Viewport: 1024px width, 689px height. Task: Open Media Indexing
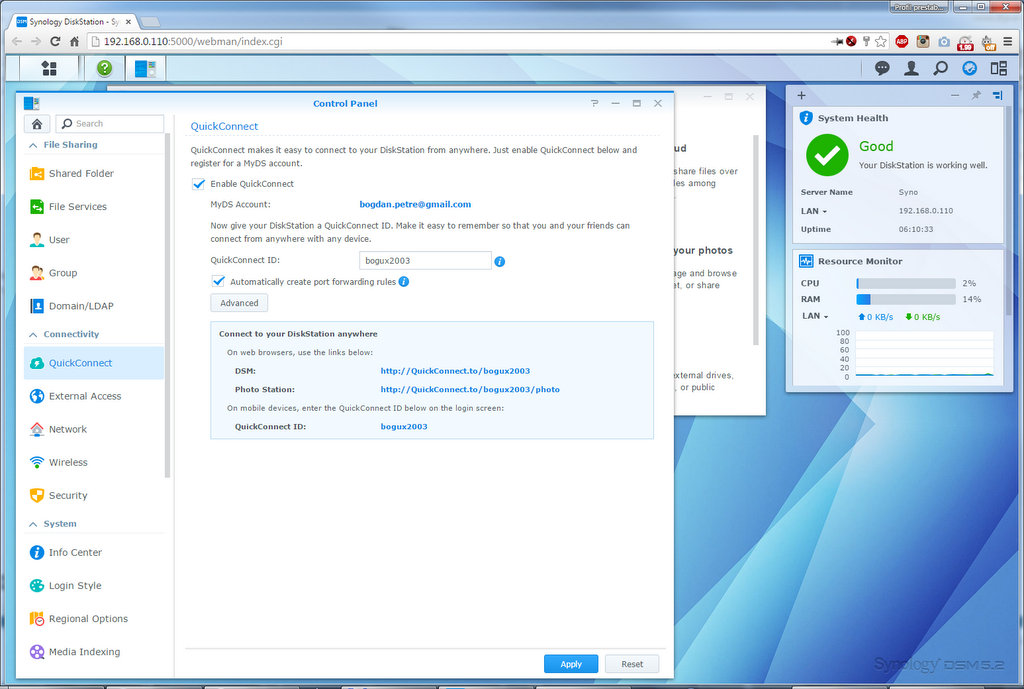(94, 652)
